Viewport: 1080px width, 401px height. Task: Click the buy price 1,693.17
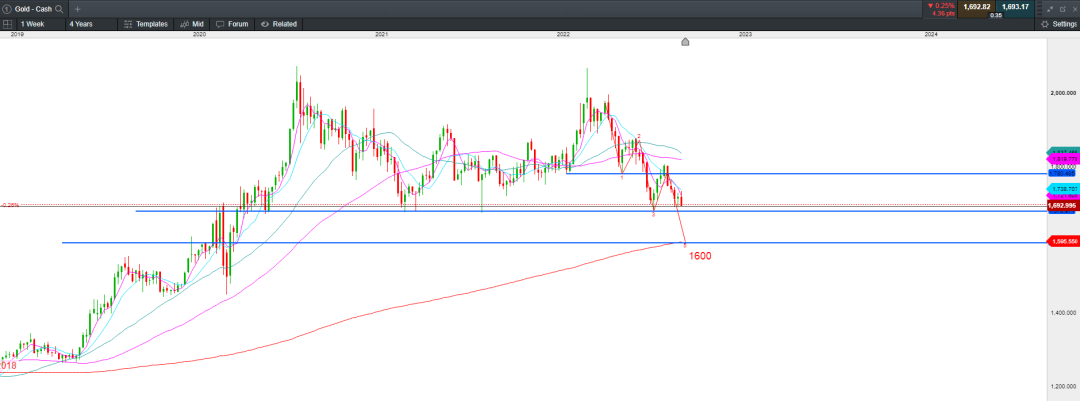click(1015, 7)
